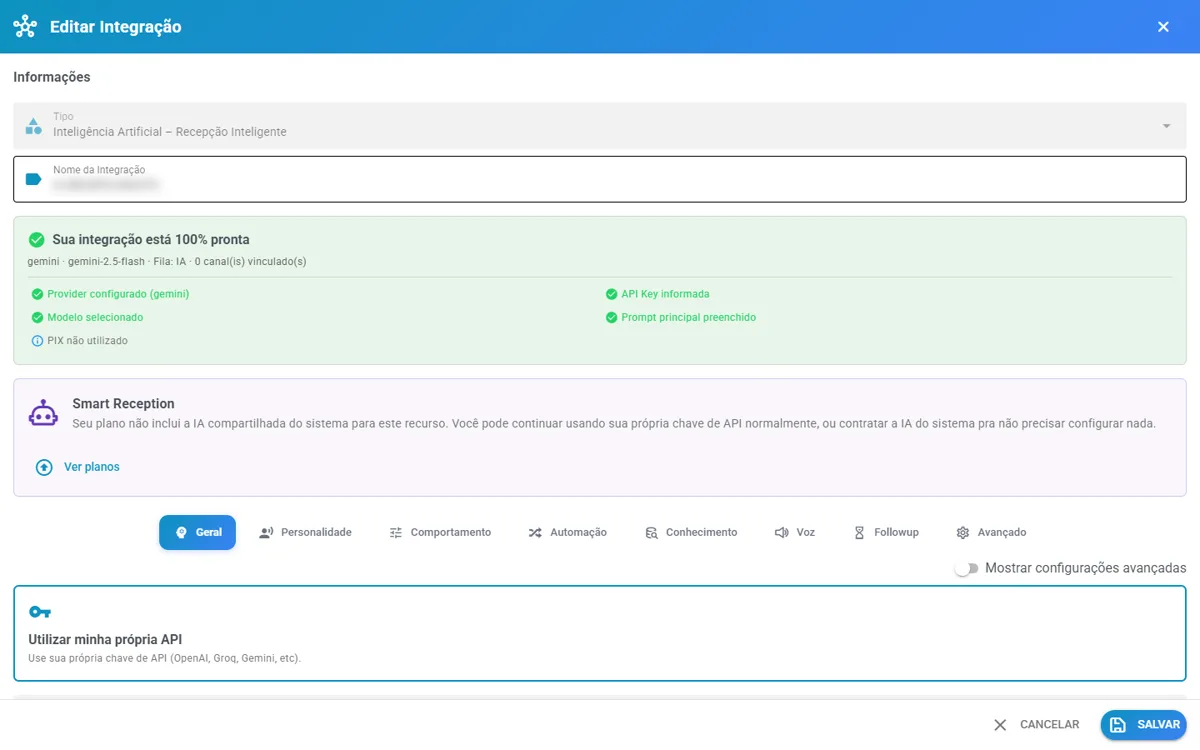
Task: Open the Tipo dropdown arrow
Action: point(1166,126)
